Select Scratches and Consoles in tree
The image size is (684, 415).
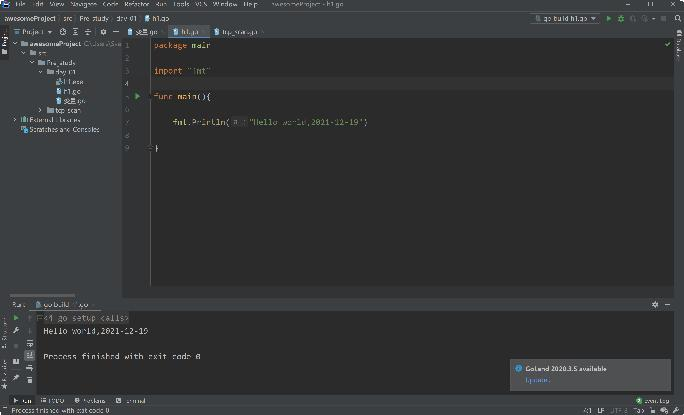[x=63, y=129]
